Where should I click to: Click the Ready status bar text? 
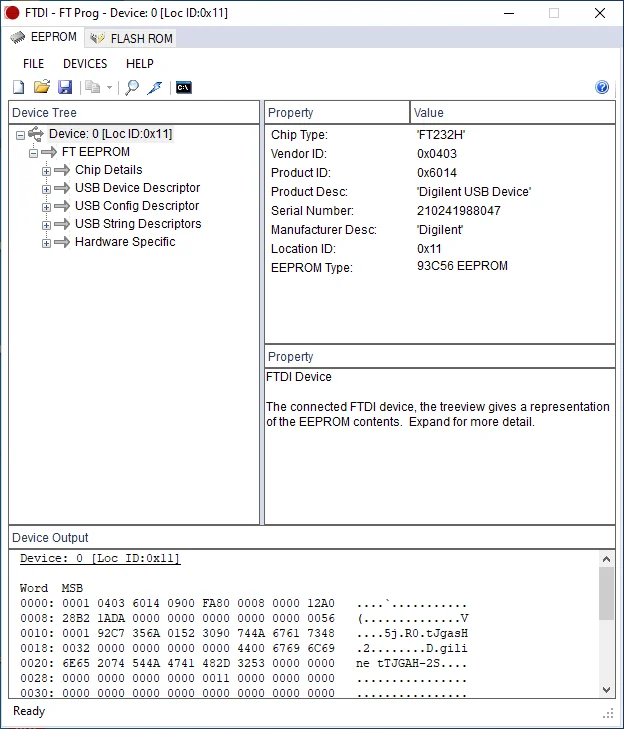click(x=29, y=711)
